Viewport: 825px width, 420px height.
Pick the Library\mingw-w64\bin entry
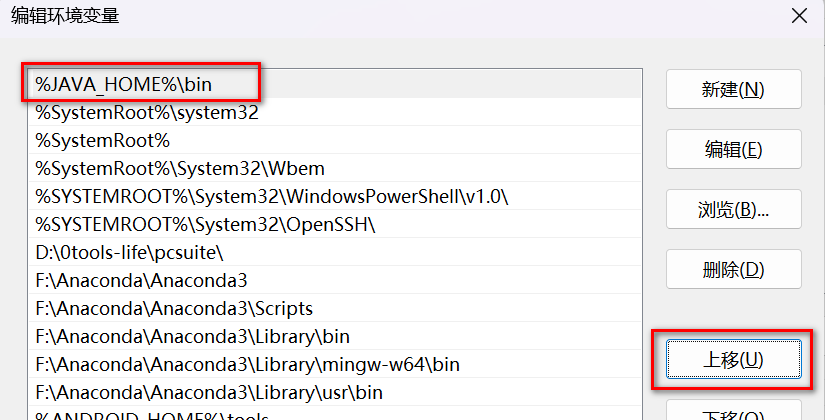335,364
